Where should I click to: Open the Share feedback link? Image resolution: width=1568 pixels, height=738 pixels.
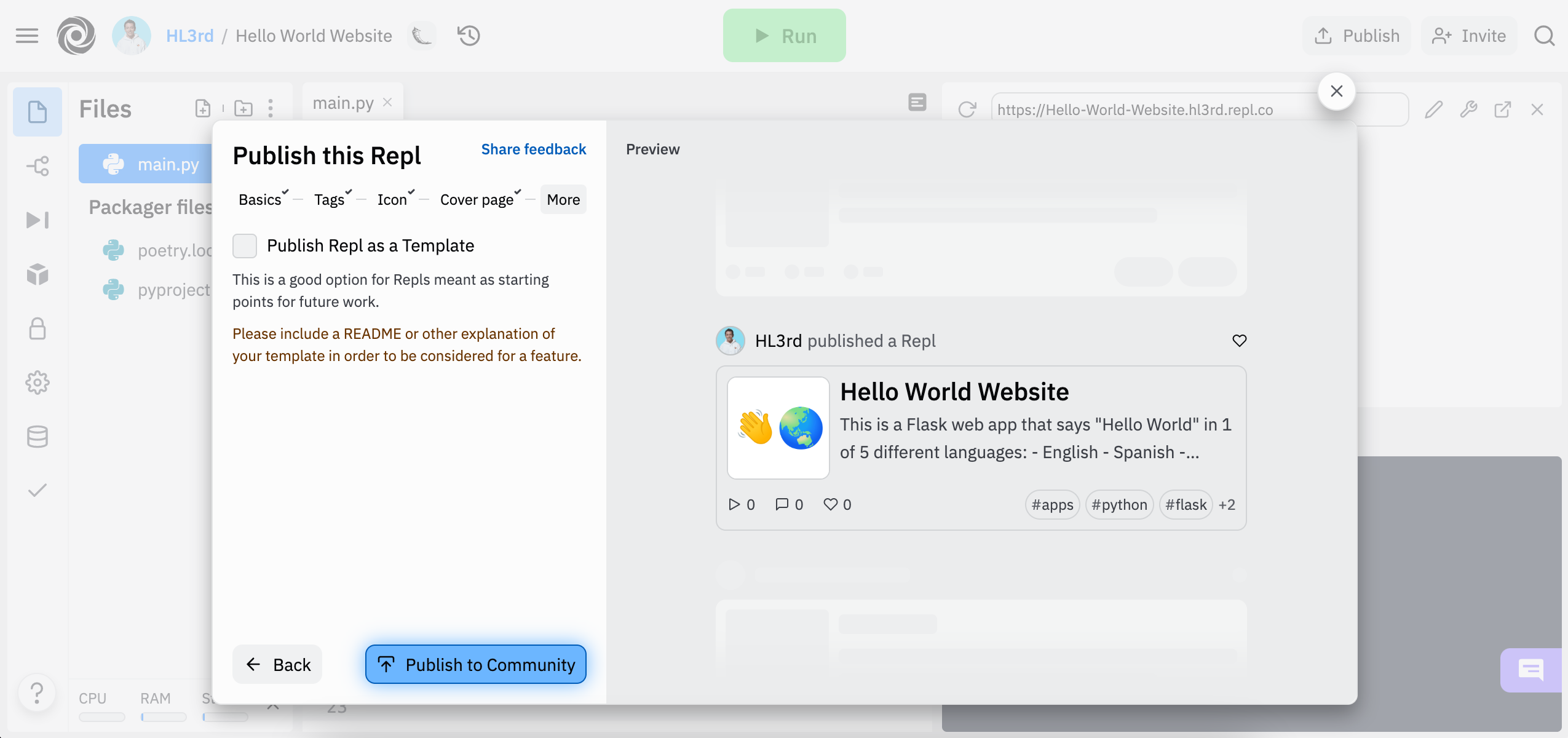click(533, 149)
